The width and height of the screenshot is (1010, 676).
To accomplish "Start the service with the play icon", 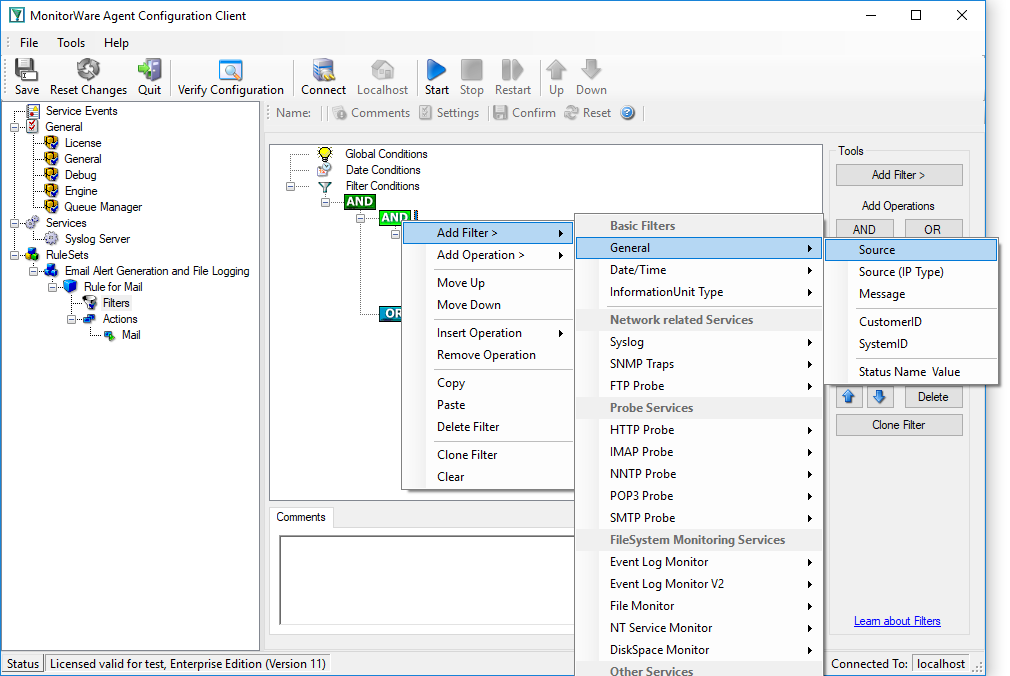I will pos(436,70).
